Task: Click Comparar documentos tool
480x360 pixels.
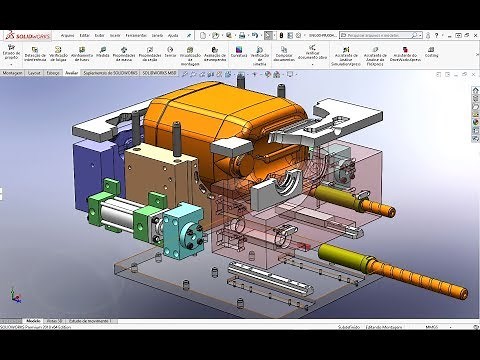Action: coord(284,54)
